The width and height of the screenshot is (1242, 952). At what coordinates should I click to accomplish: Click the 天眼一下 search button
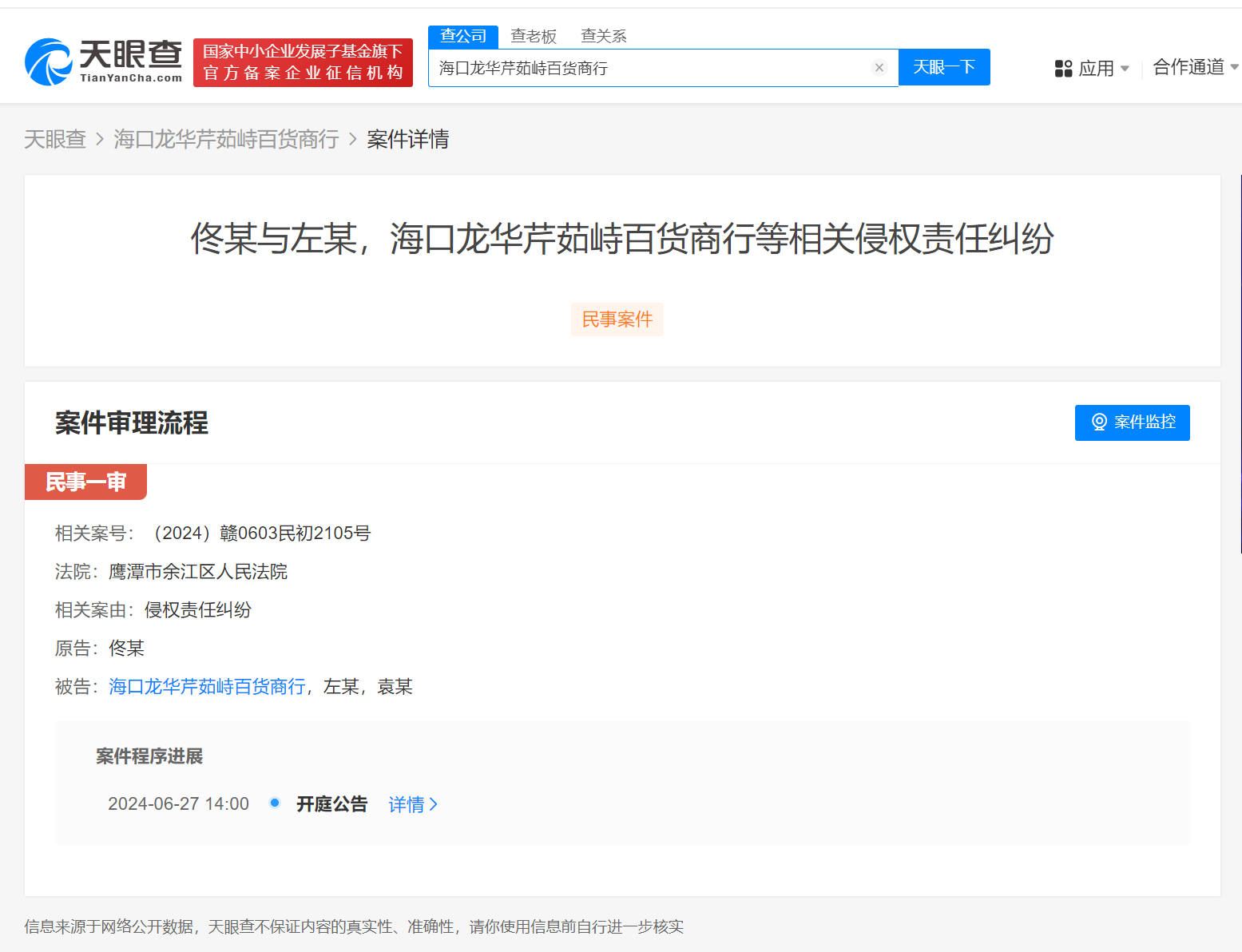(x=944, y=67)
